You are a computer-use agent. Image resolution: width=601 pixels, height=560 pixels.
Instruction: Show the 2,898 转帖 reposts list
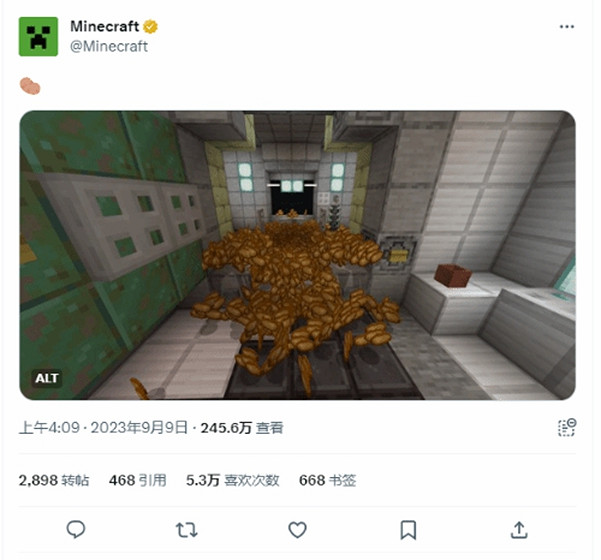coord(54,480)
